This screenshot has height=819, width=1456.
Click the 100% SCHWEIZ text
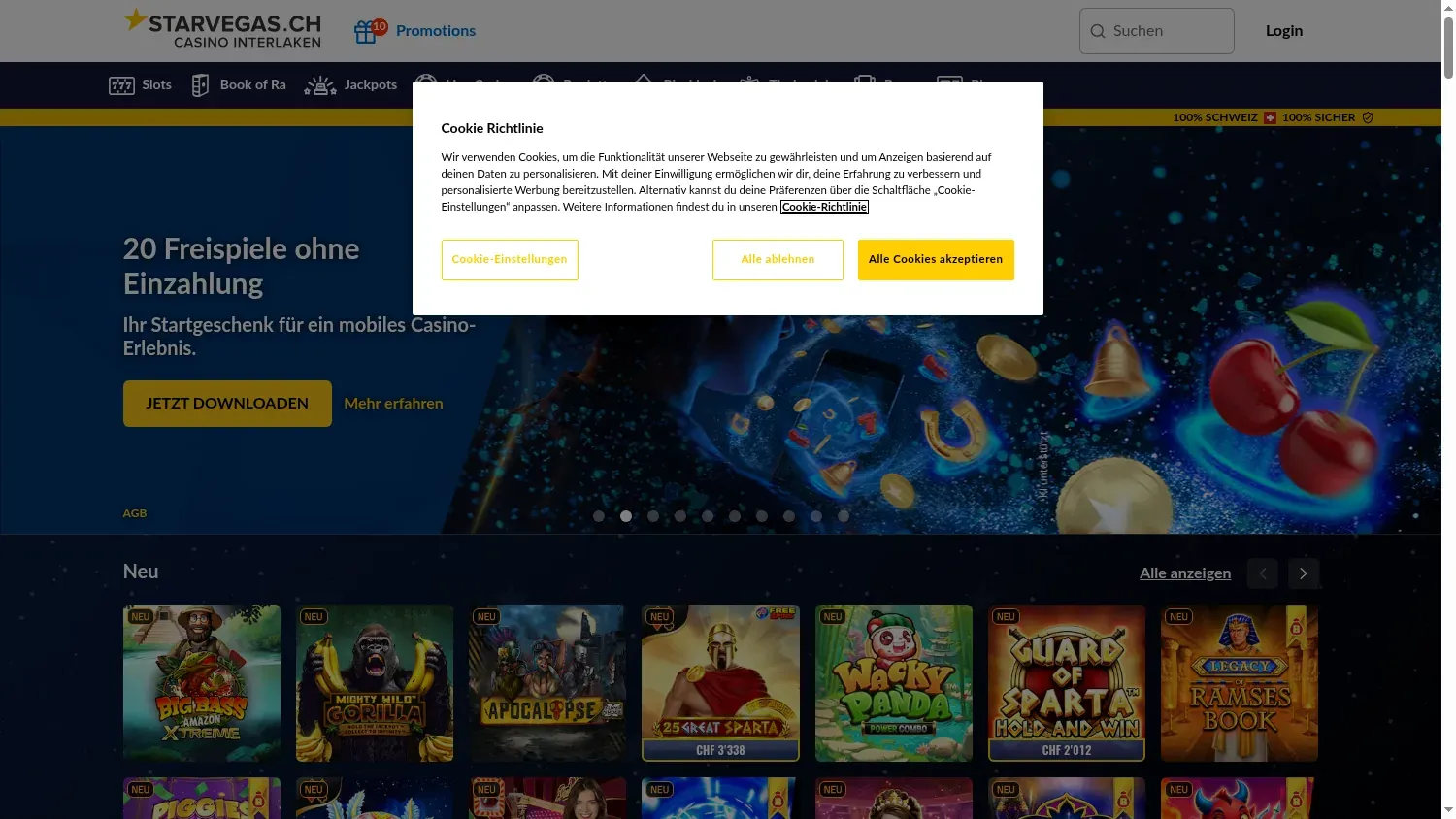point(1215,117)
